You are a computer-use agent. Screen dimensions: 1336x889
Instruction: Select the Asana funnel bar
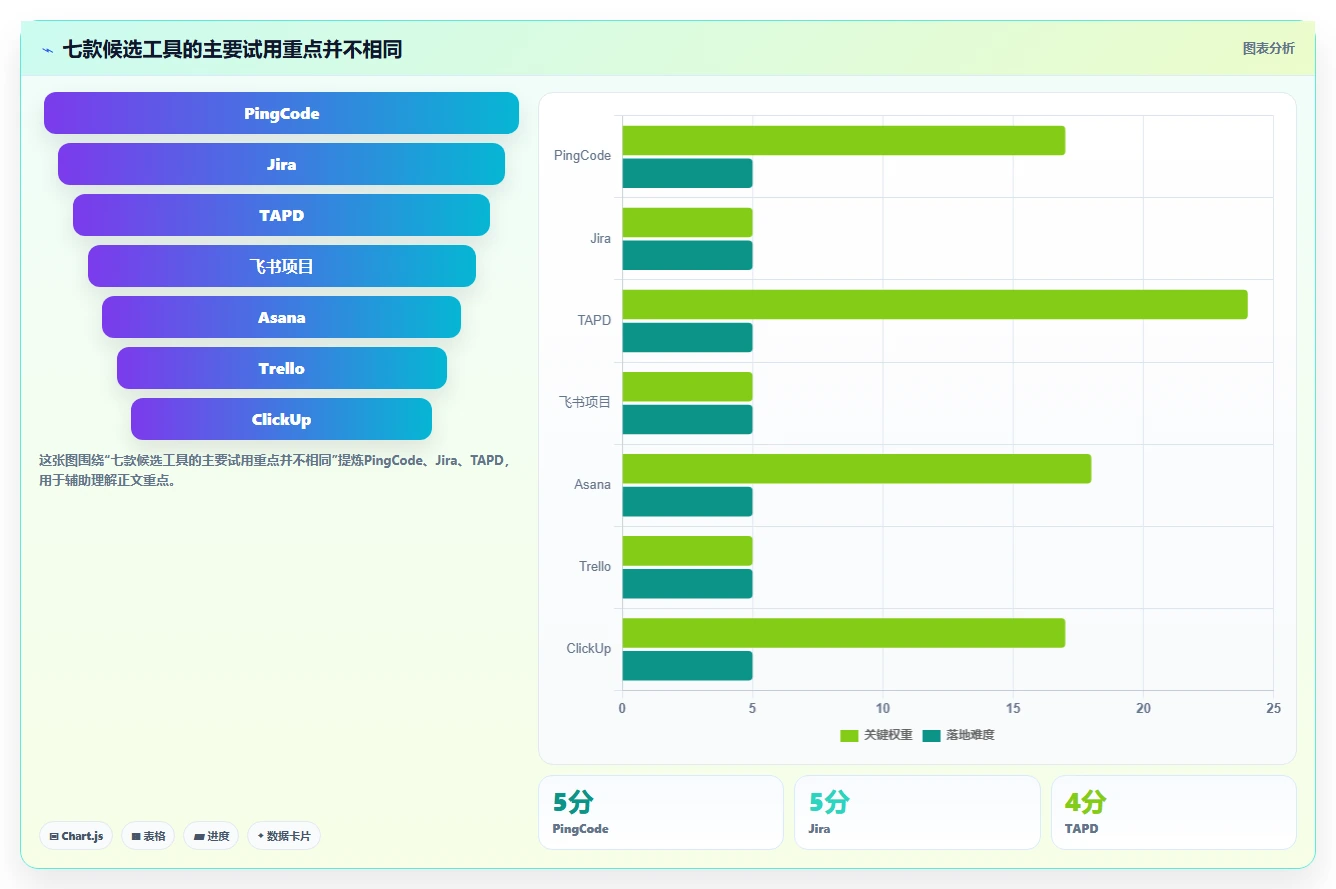click(281, 317)
